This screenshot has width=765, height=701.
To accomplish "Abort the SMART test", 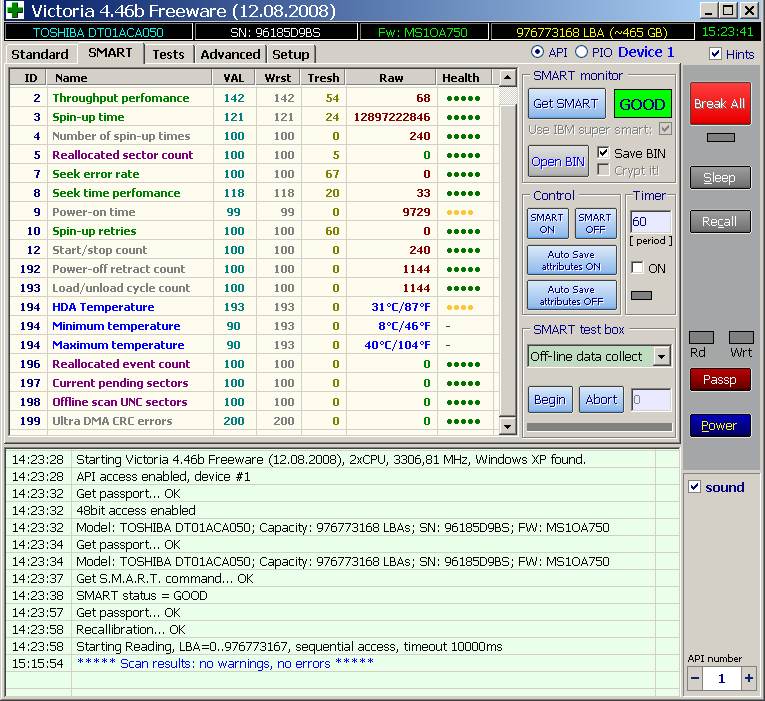I will 602,400.
